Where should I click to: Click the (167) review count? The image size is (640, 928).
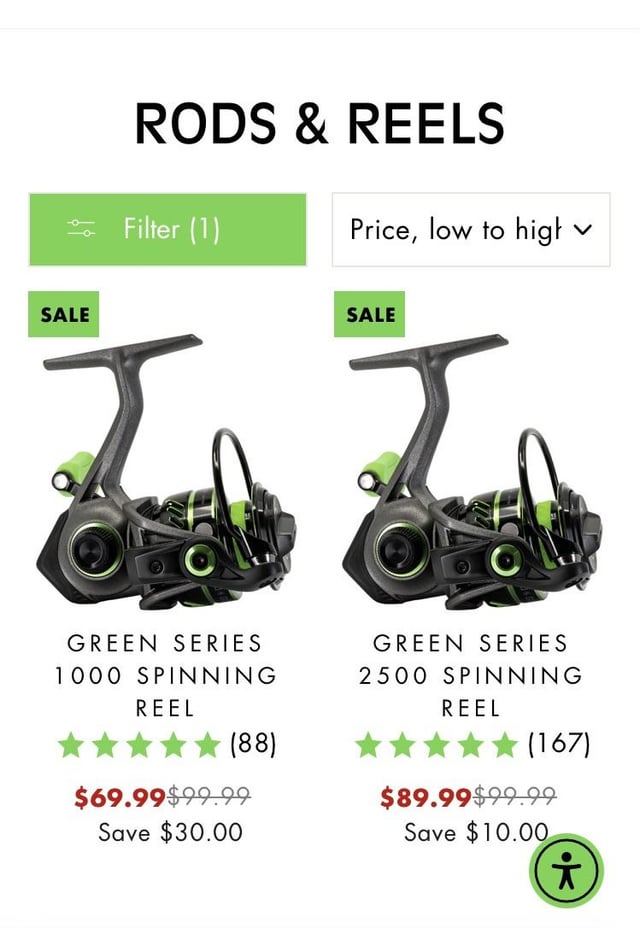point(559,744)
